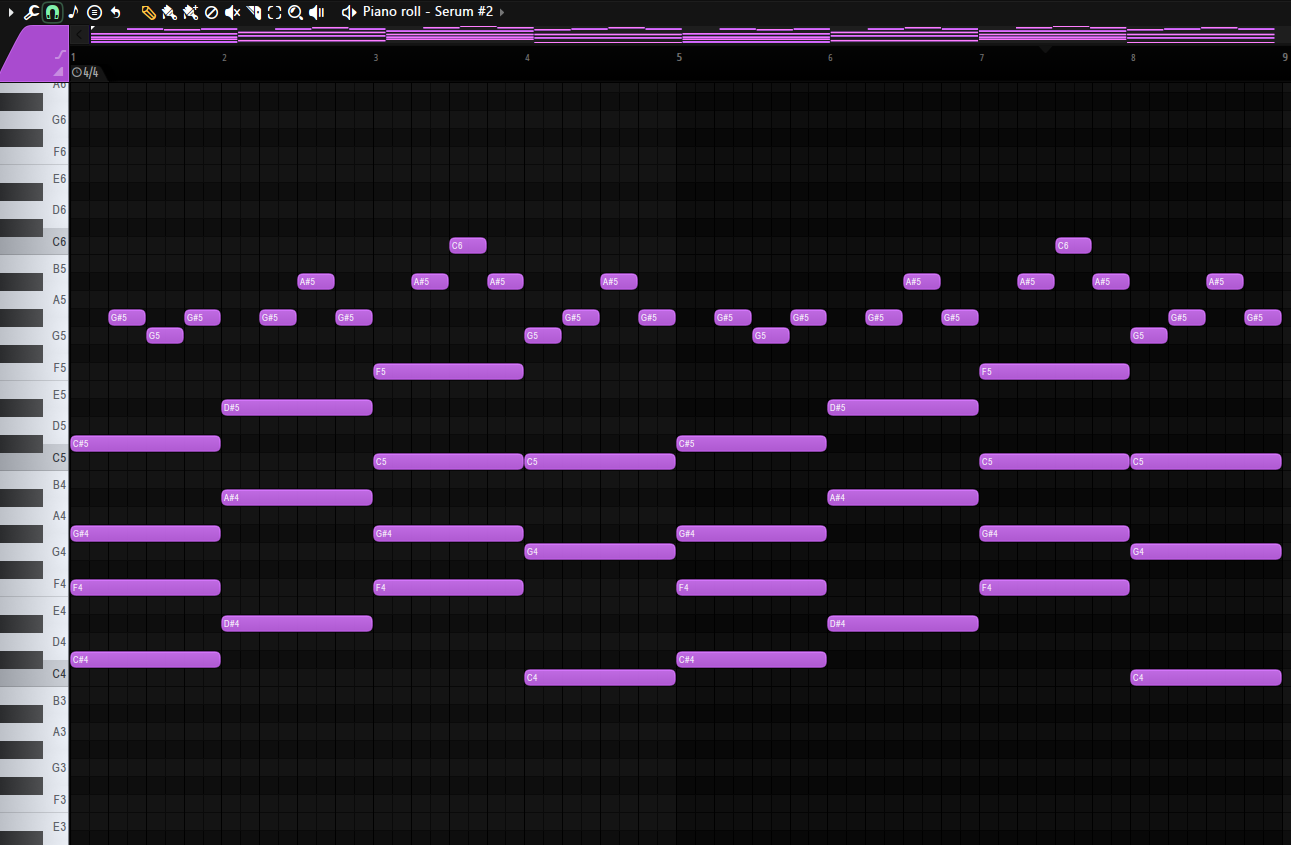The height and width of the screenshot is (845, 1291).
Task: Select the Delete tool
Action: pyautogui.click(x=211, y=12)
